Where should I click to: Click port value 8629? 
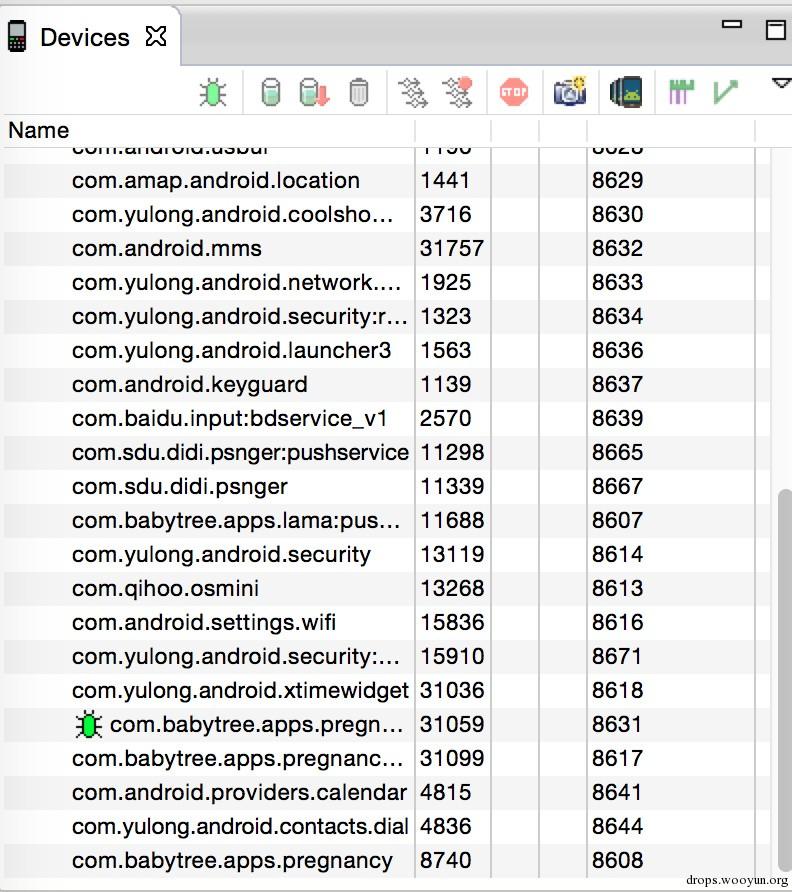(617, 181)
